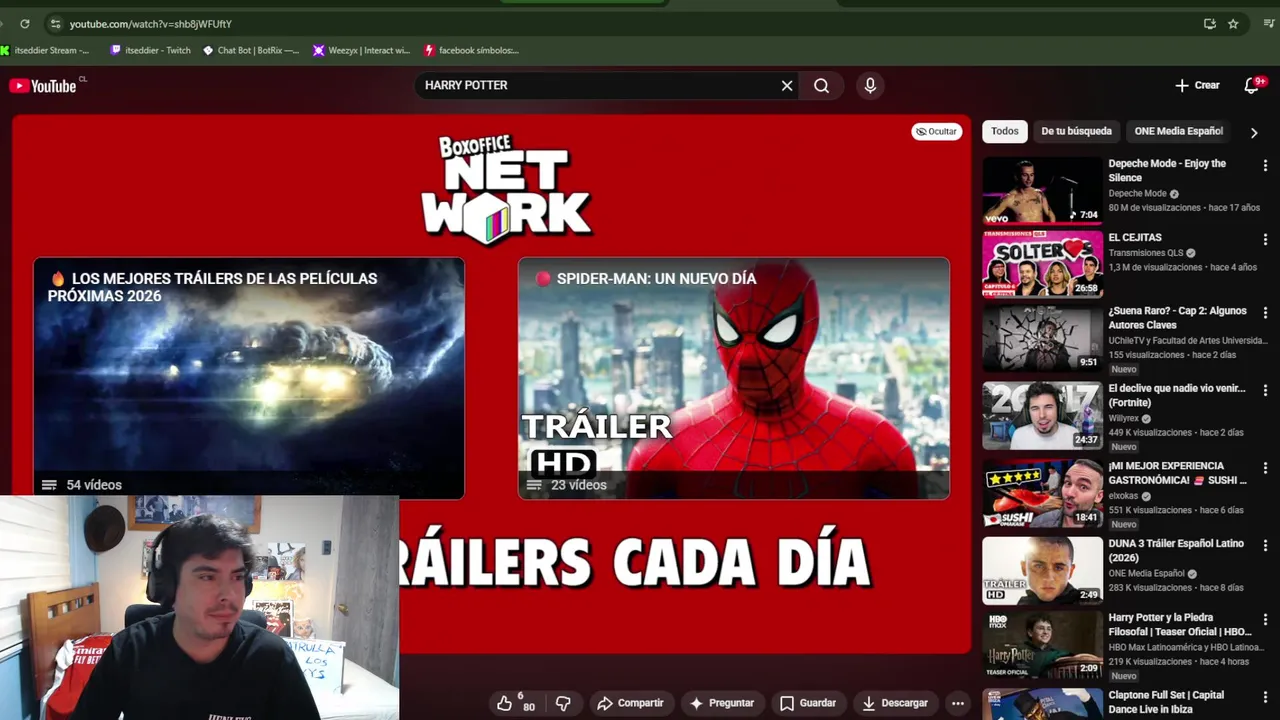Open options menu for Harry Potter teaser
Viewport: 1280px width, 720px height.
pyautogui.click(x=1265, y=620)
